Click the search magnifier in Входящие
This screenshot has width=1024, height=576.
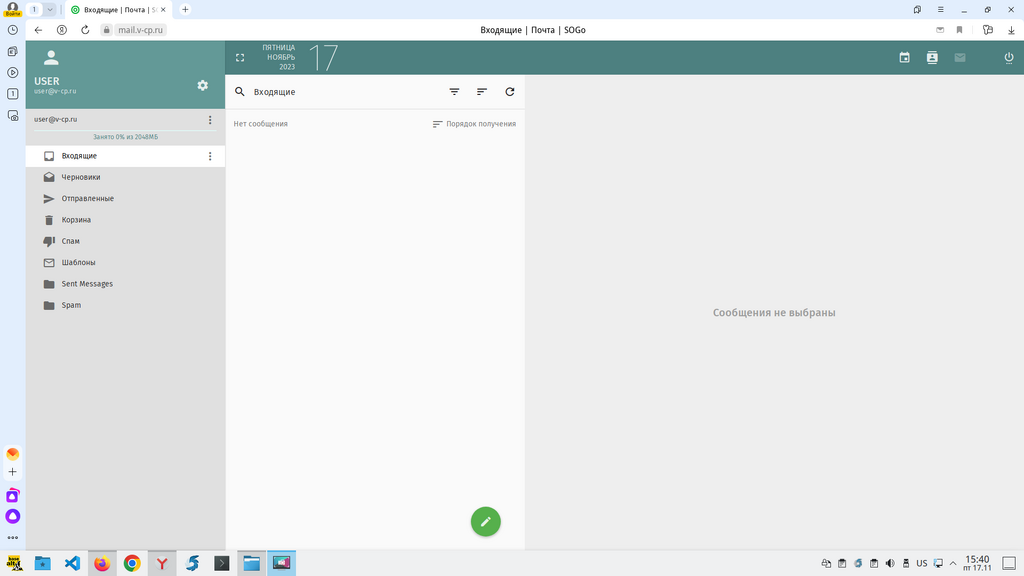[240, 92]
